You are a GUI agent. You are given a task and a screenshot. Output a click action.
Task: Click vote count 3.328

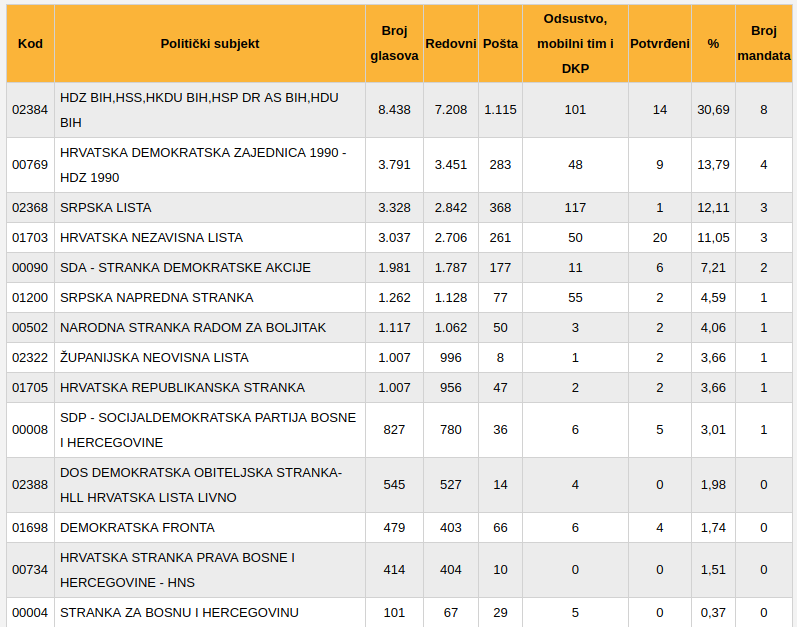pos(394,207)
